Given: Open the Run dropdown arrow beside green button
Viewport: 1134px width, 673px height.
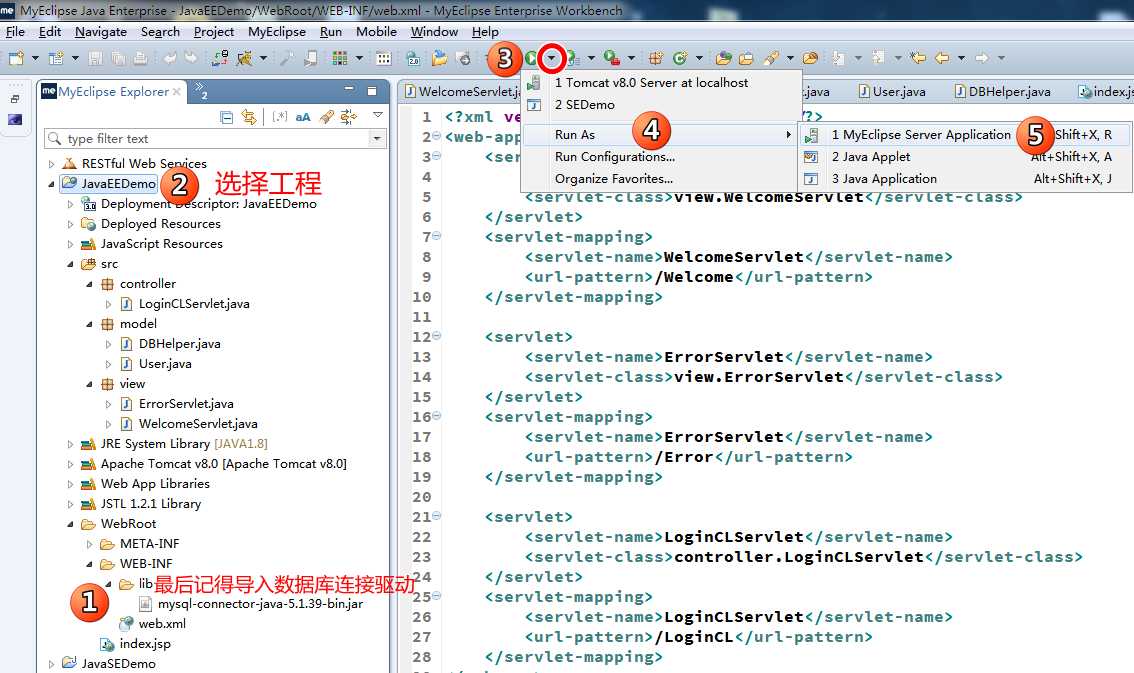Looking at the screenshot, I should [552, 58].
